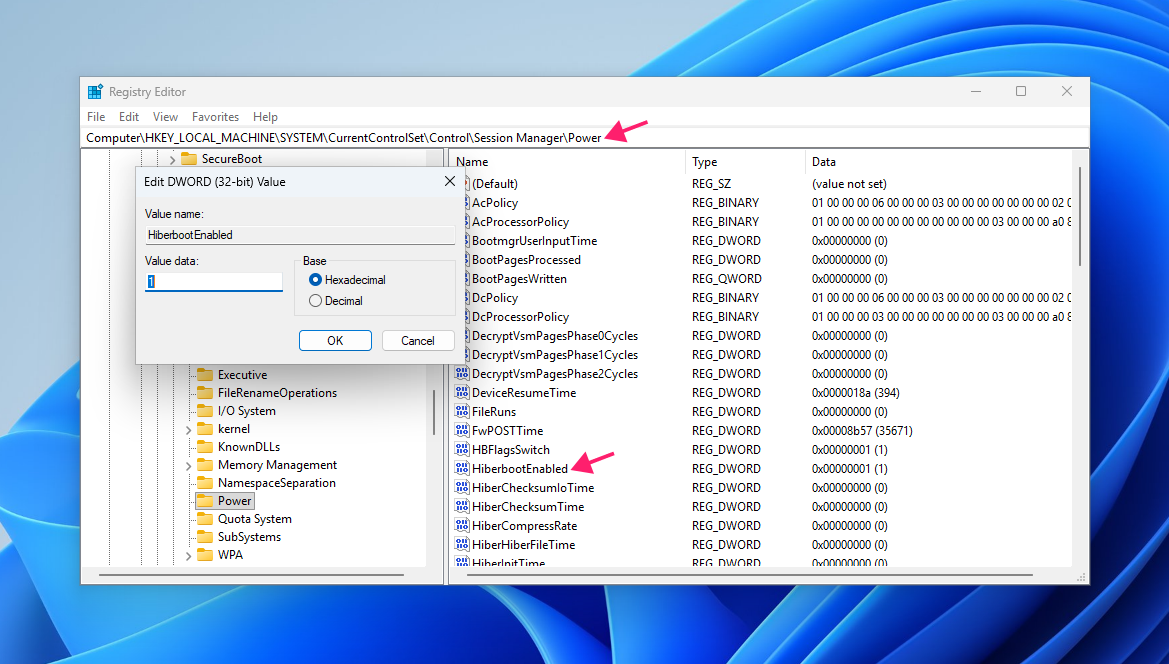The image size is (1169, 664).
Task: Select the DecryptVsmPagesPhase1Cycles value name
Action: click(x=555, y=355)
